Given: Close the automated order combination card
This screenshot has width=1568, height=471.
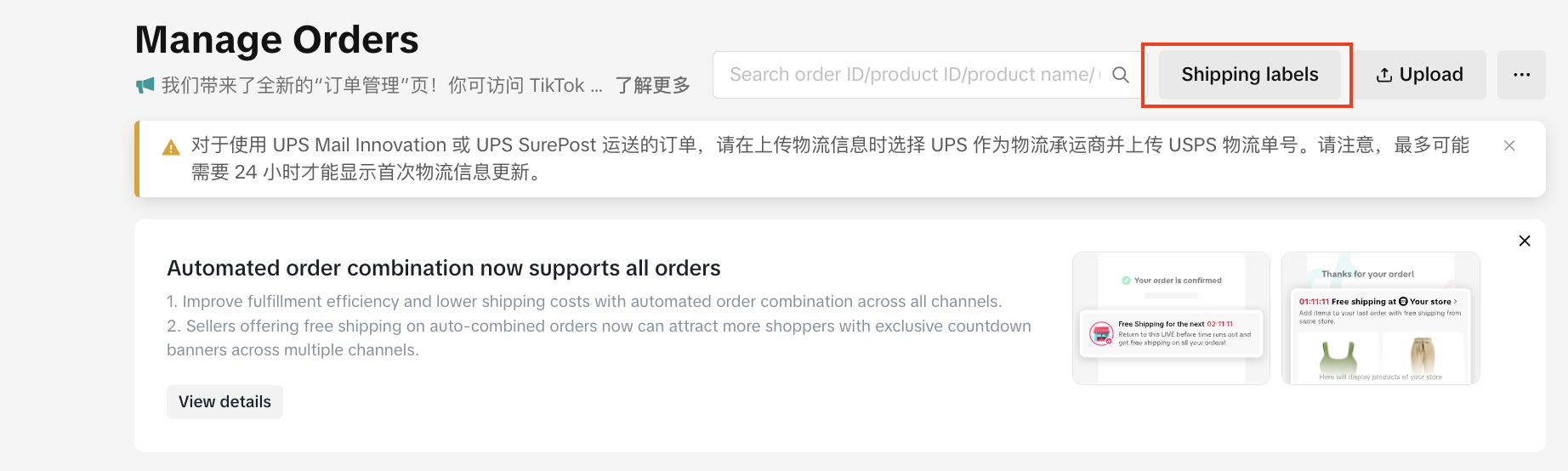Looking at the screenshot, I should (1525, 241).
